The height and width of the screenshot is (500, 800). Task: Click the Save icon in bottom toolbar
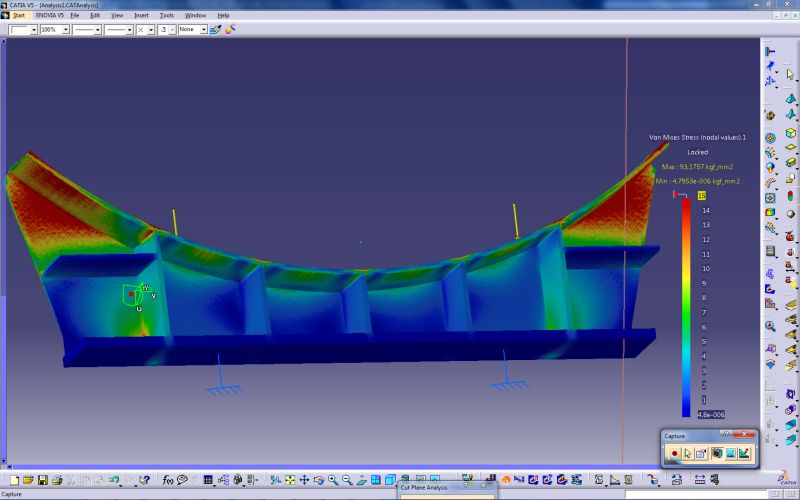pos(43,480)
